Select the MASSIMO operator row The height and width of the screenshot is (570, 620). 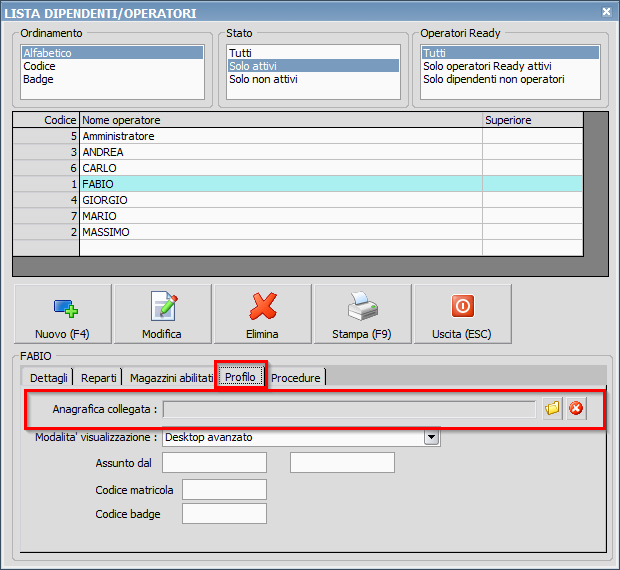[298, 232]
